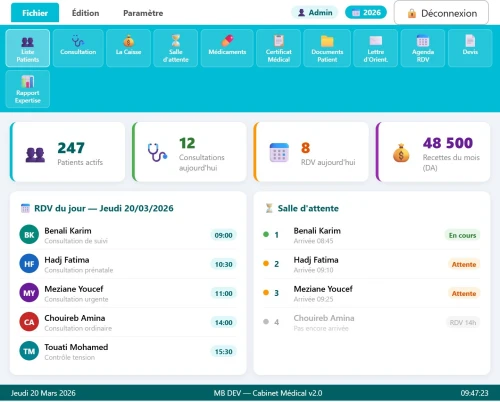
Task: Select Hadj Fatima Arrivée 09:10 row
Action: 372,264
